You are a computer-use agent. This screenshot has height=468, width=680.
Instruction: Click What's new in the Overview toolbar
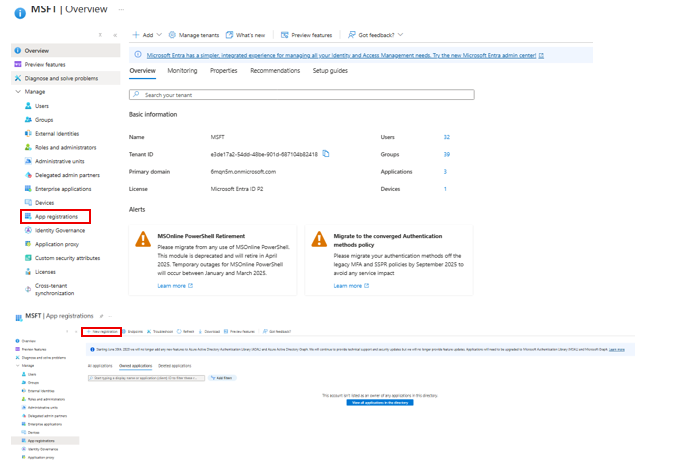[x=245, y=35]
